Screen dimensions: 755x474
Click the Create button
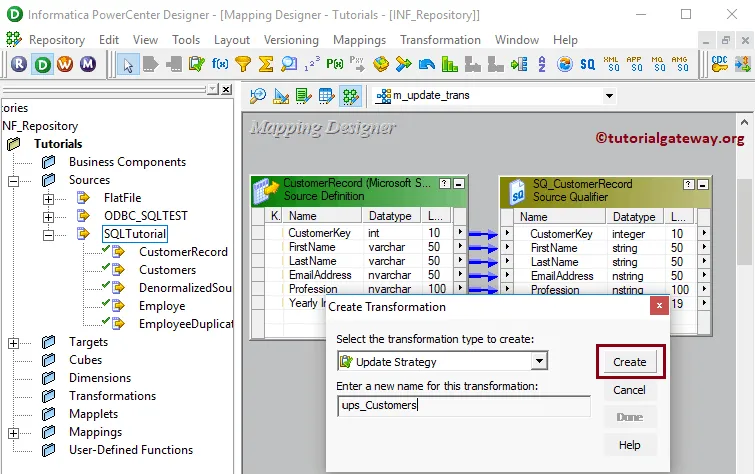point(630,362)
